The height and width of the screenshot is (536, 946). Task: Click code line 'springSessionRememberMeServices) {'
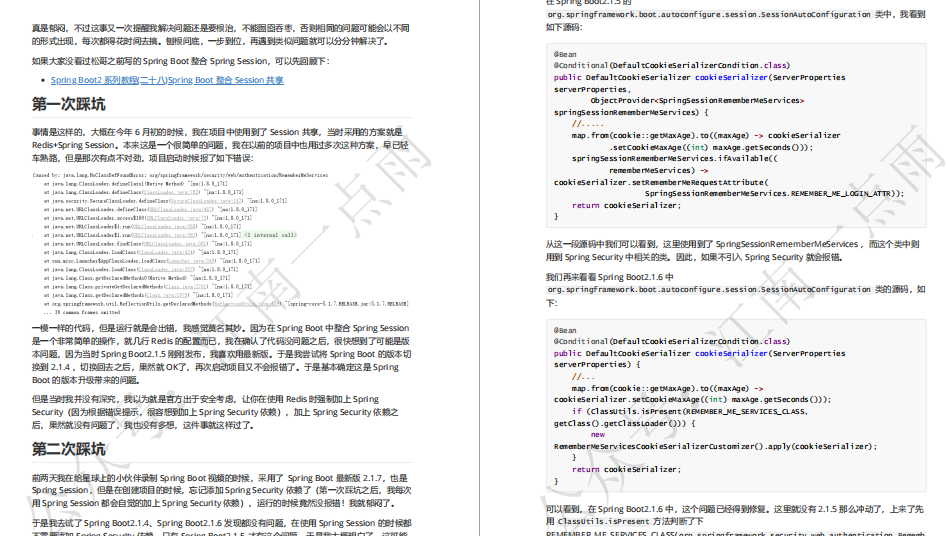click(x=631, y=112)
